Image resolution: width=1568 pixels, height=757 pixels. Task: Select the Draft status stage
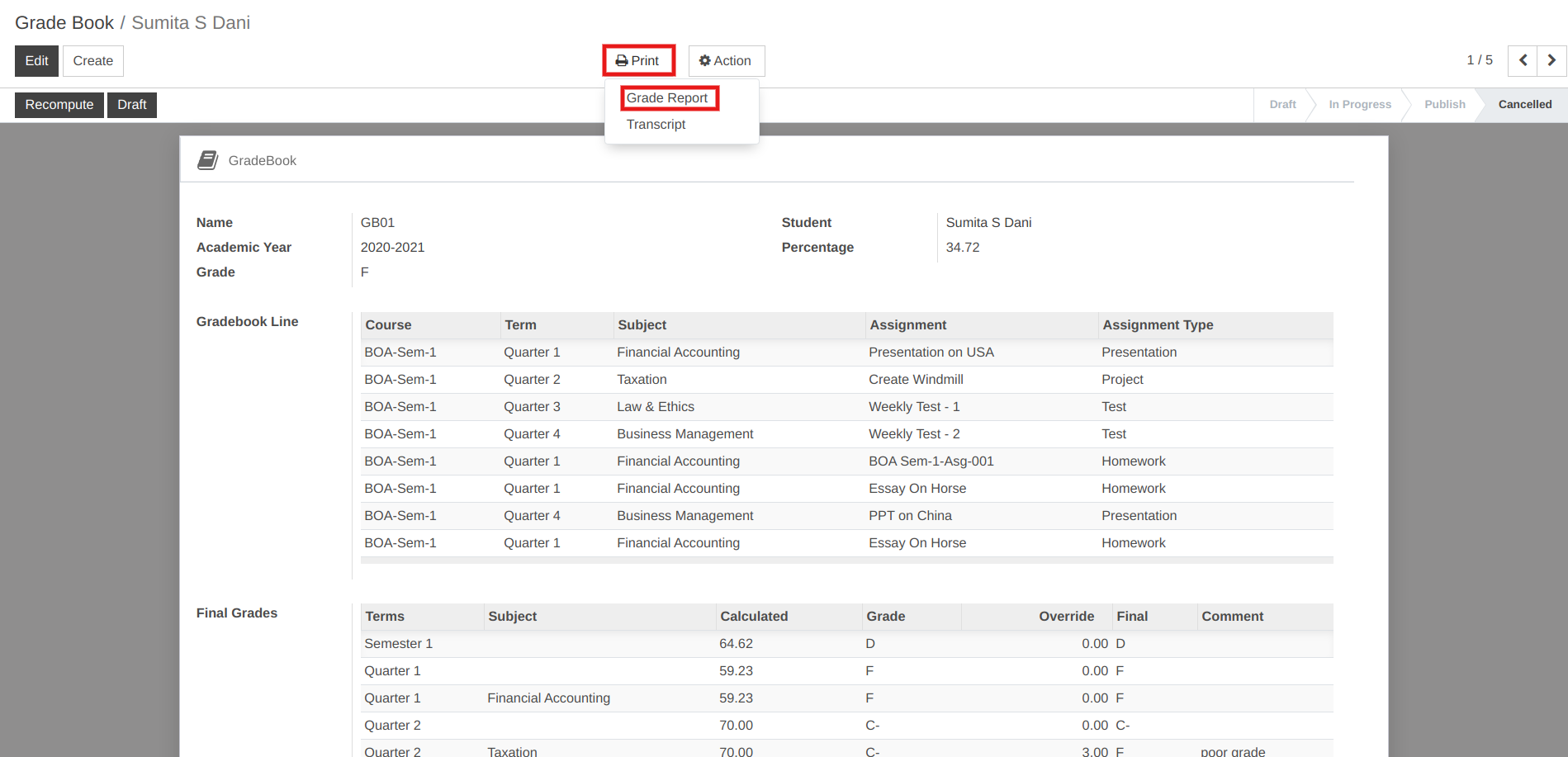pyautogui.click(x=1282, y=105)
